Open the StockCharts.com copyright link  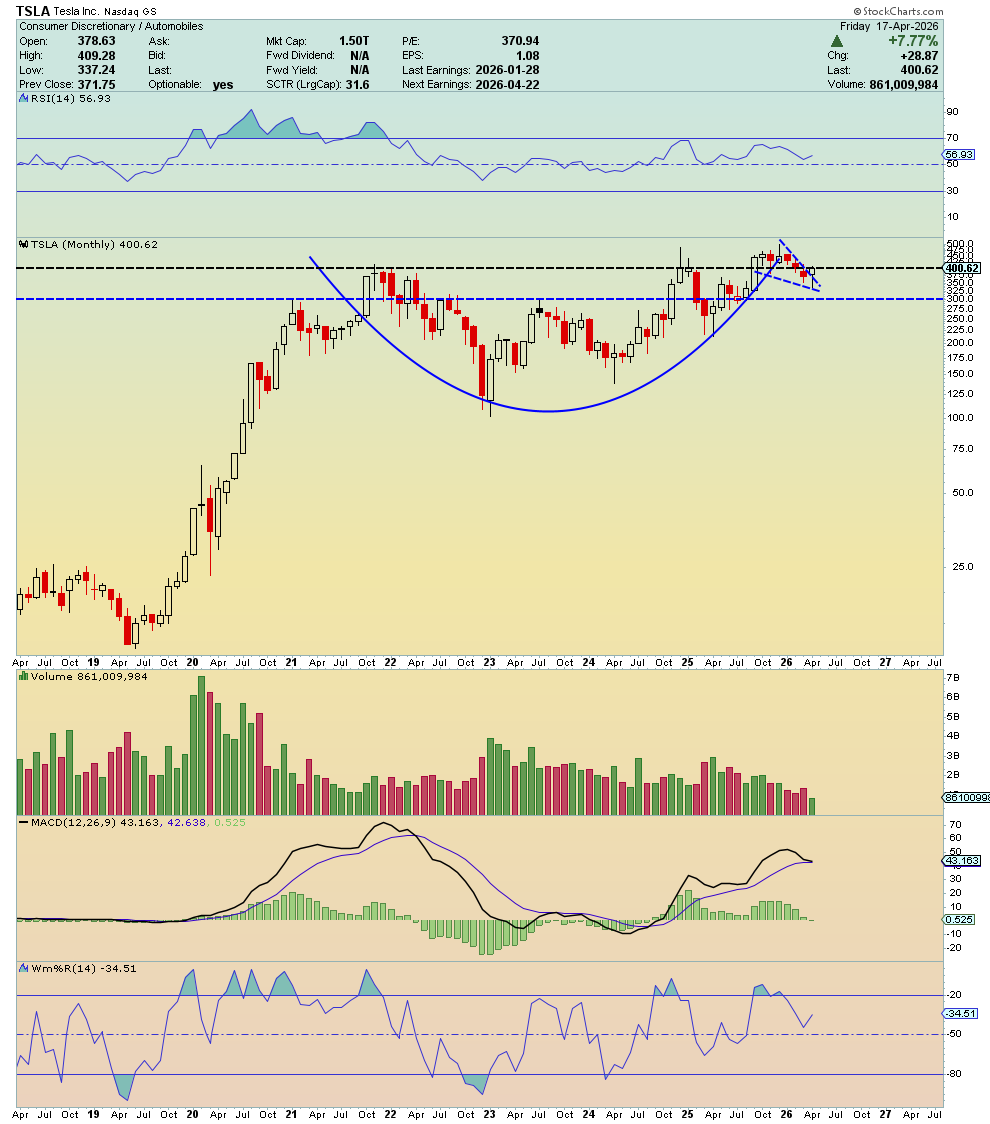pyautogui.click(x=898, y=11)
